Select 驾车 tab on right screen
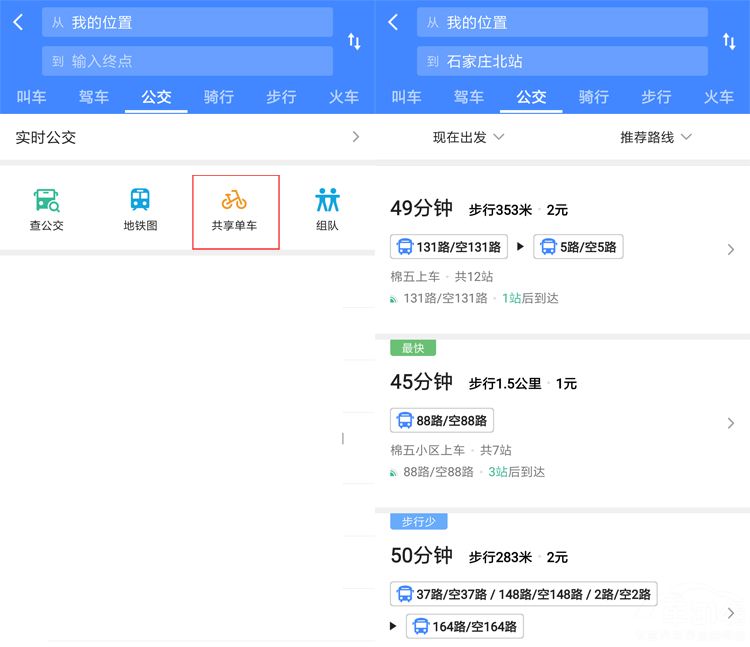Image resolution: width=750 pixels, height=647 pixels. pos(469,97)
